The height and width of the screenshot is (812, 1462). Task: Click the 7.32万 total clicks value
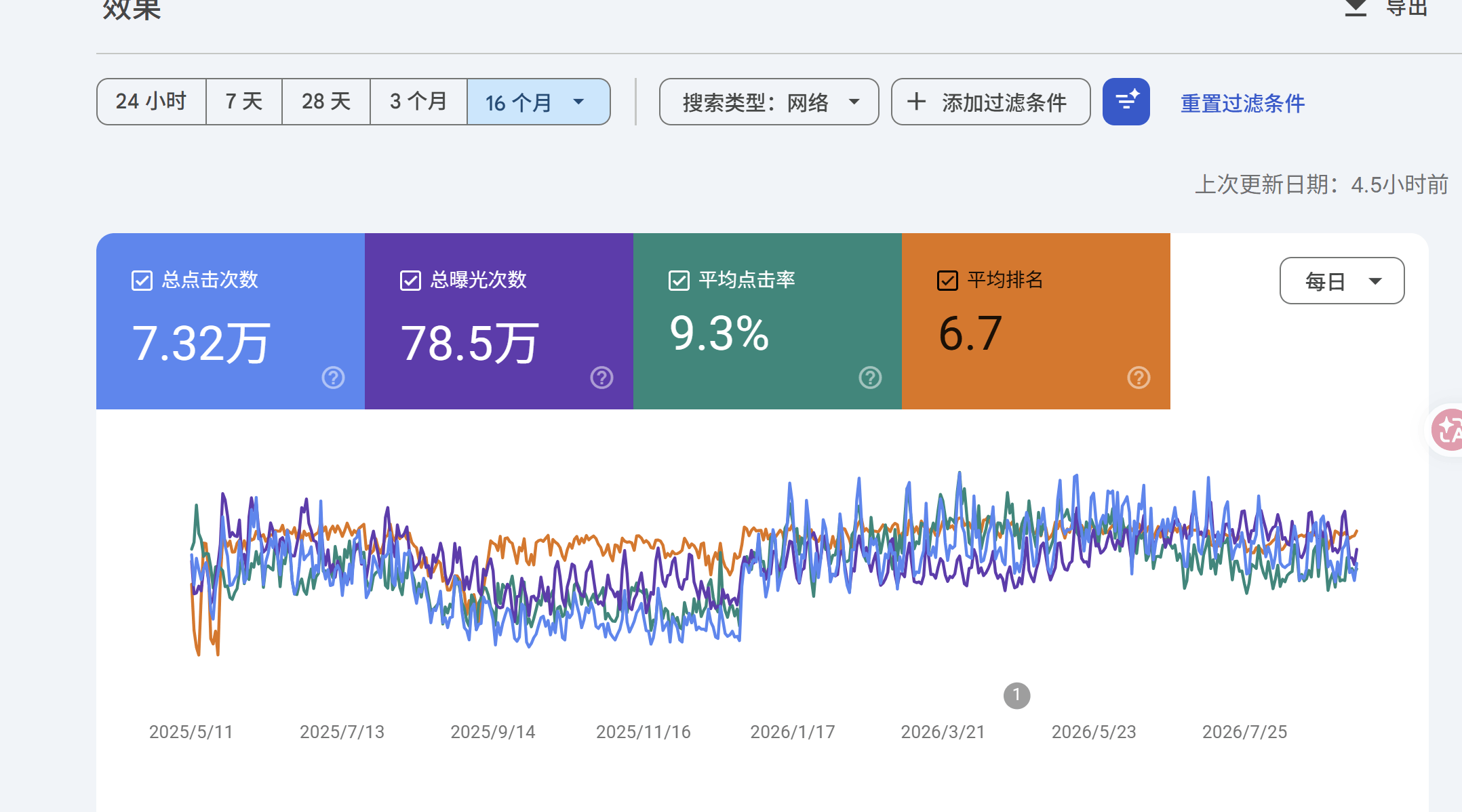click(201, 343)
